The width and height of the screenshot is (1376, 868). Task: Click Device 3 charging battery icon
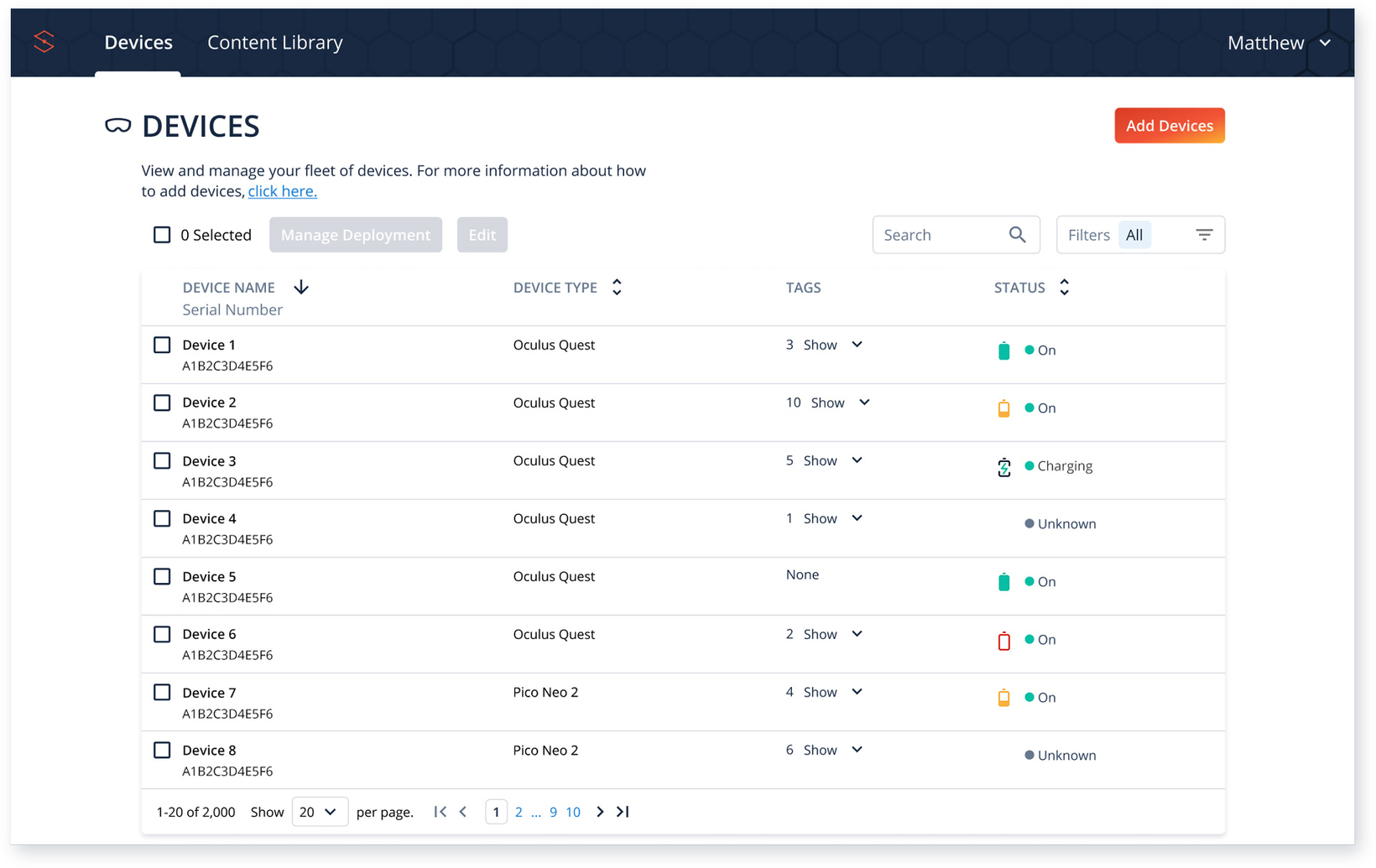pyautogui.click(x=1003, y=467)
